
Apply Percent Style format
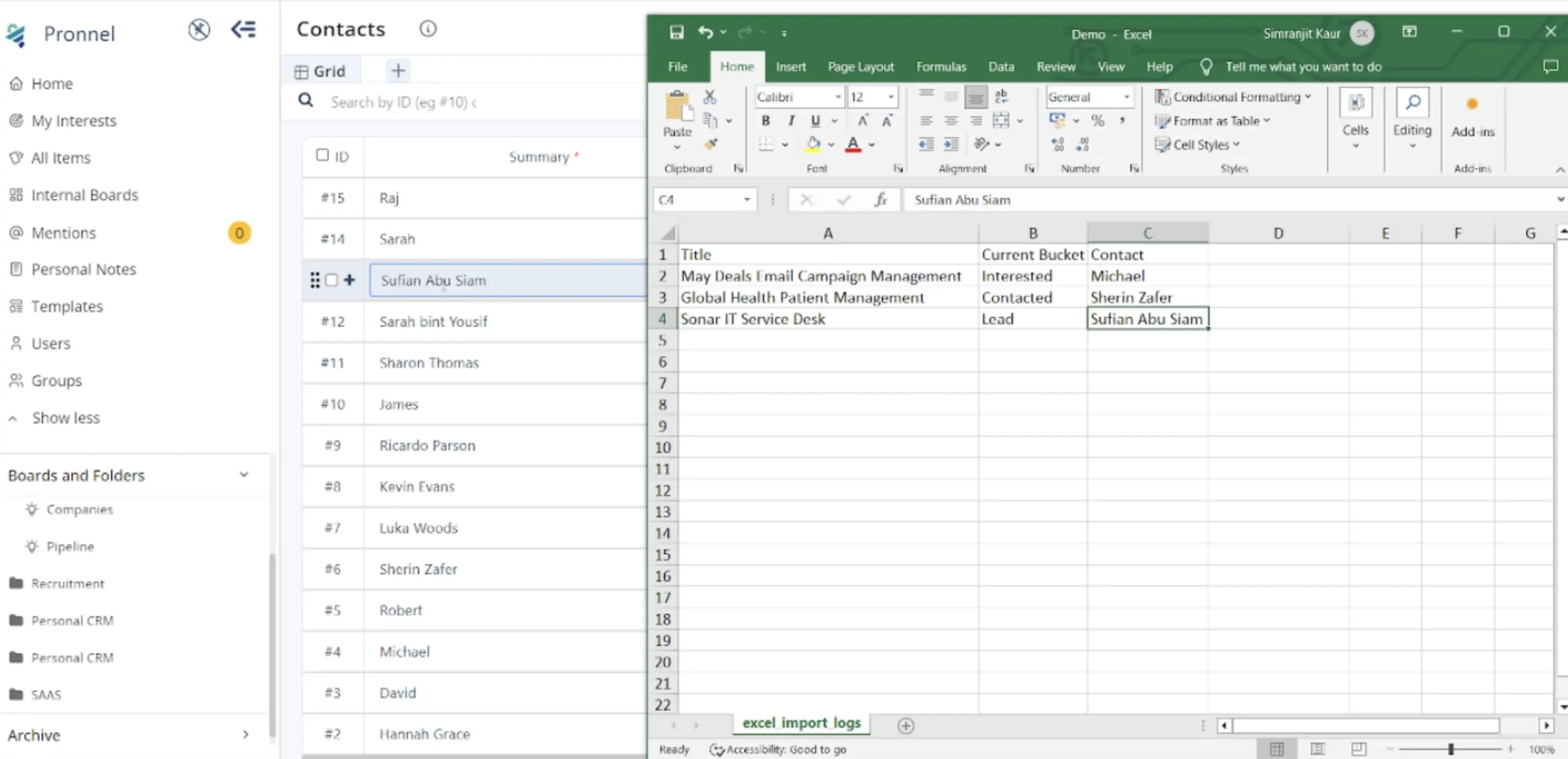point(1097,120)
